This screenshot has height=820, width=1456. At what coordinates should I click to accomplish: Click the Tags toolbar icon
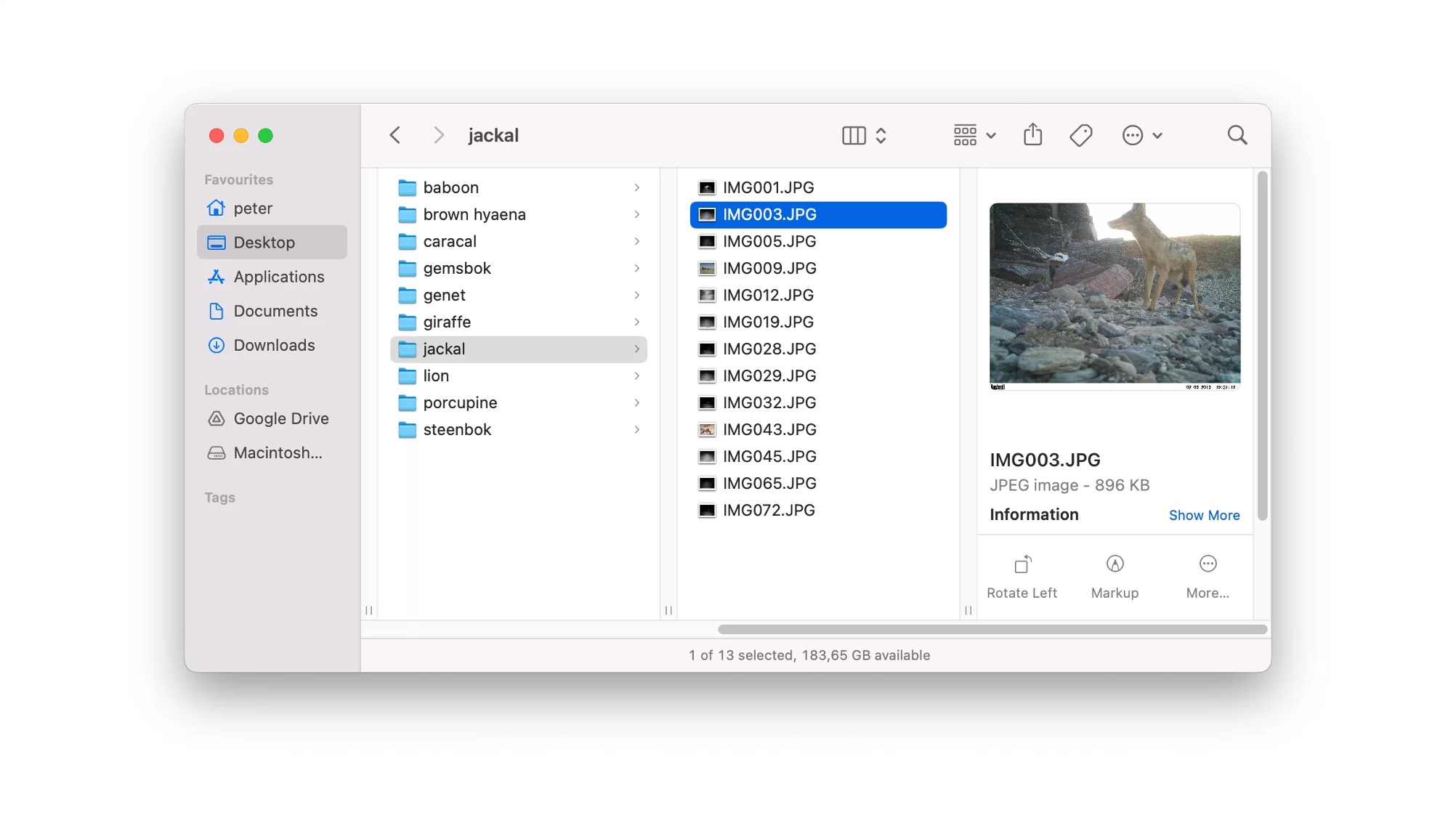[x=1080, y=135]
